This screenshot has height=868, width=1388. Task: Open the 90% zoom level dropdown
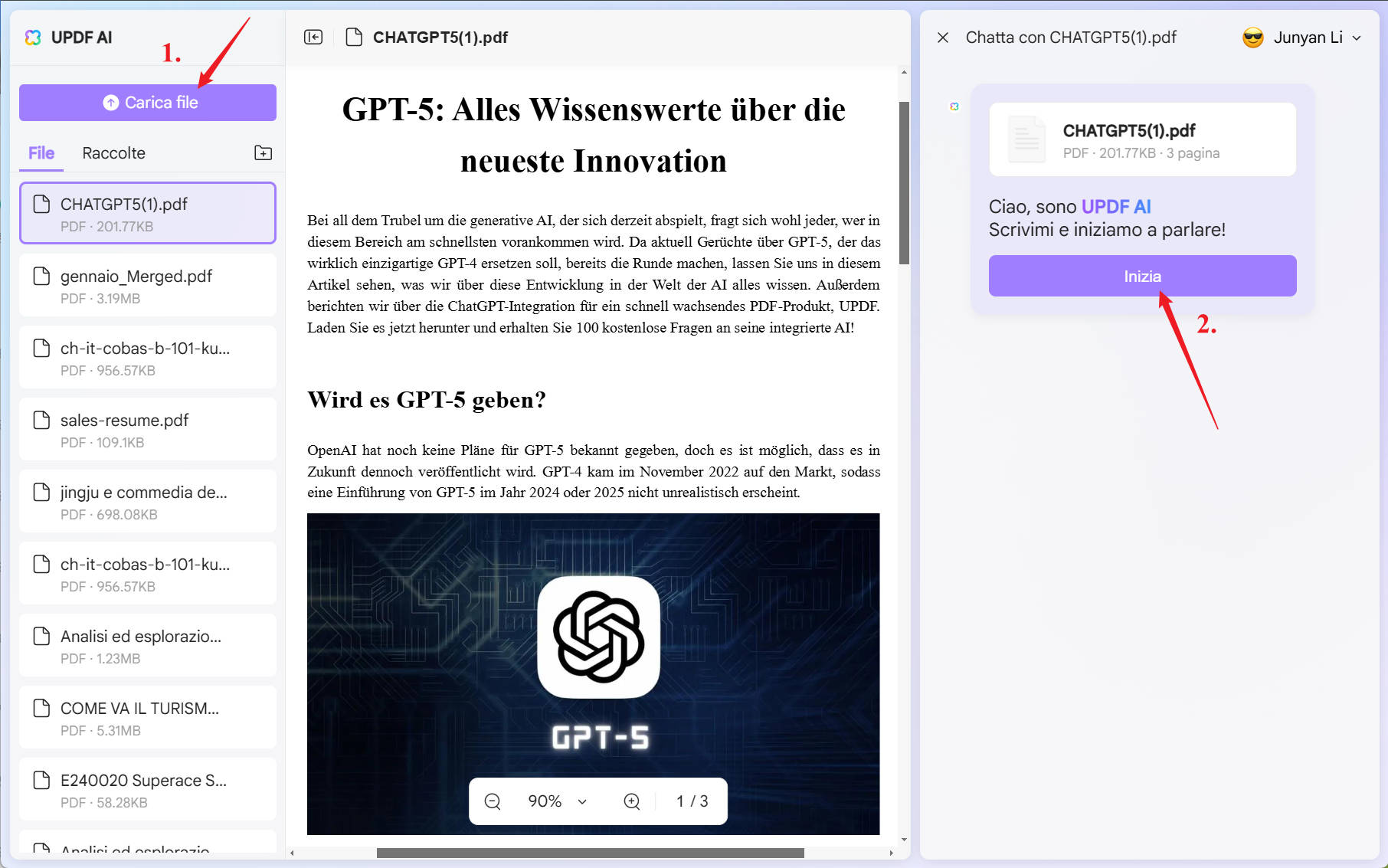click(x=558, y=801)
